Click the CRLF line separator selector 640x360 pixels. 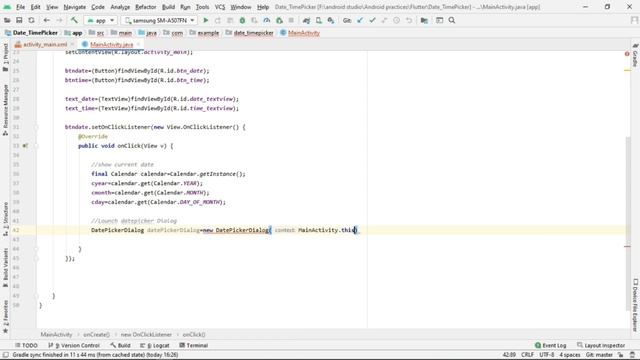tap(527, 355)
